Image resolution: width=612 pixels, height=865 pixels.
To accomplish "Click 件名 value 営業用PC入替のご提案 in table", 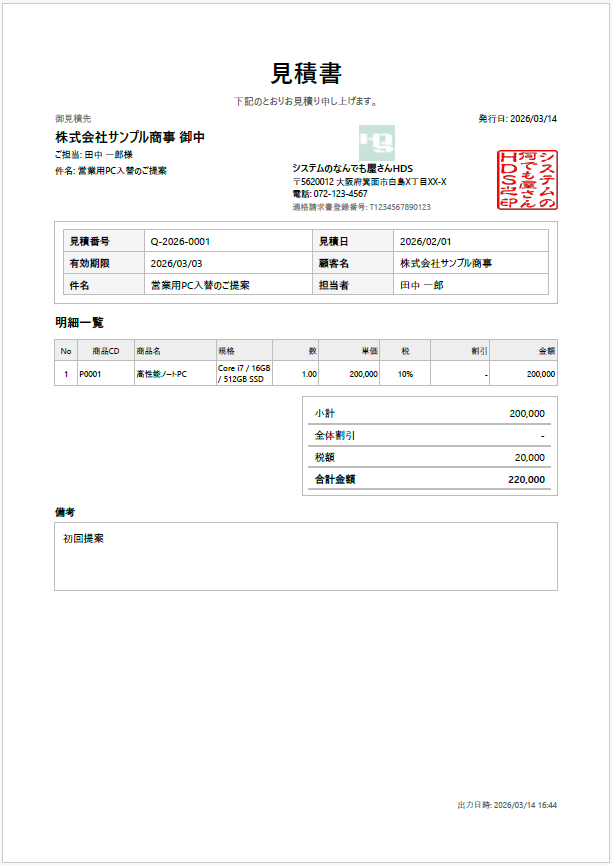I will point(200,285).
